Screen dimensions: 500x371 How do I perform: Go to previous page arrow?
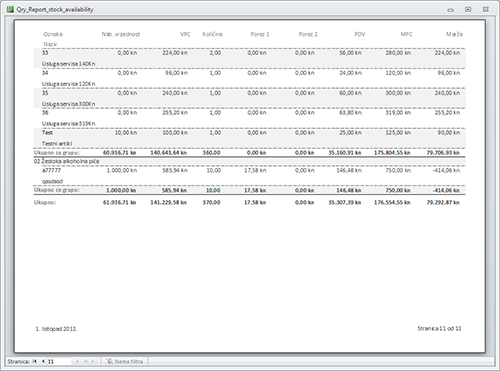click(43, 361)
